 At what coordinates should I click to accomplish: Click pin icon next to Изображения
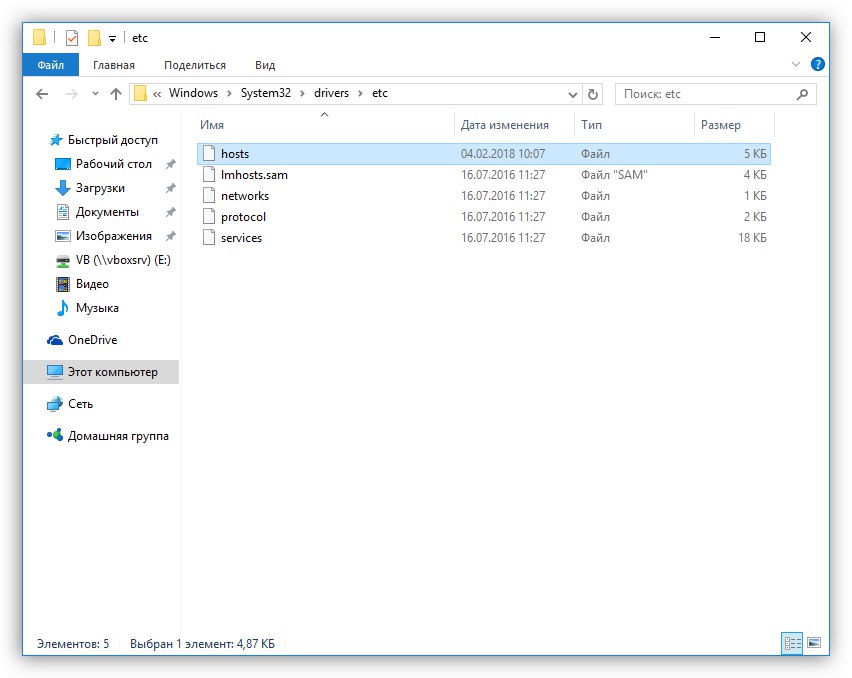point(171,236)
